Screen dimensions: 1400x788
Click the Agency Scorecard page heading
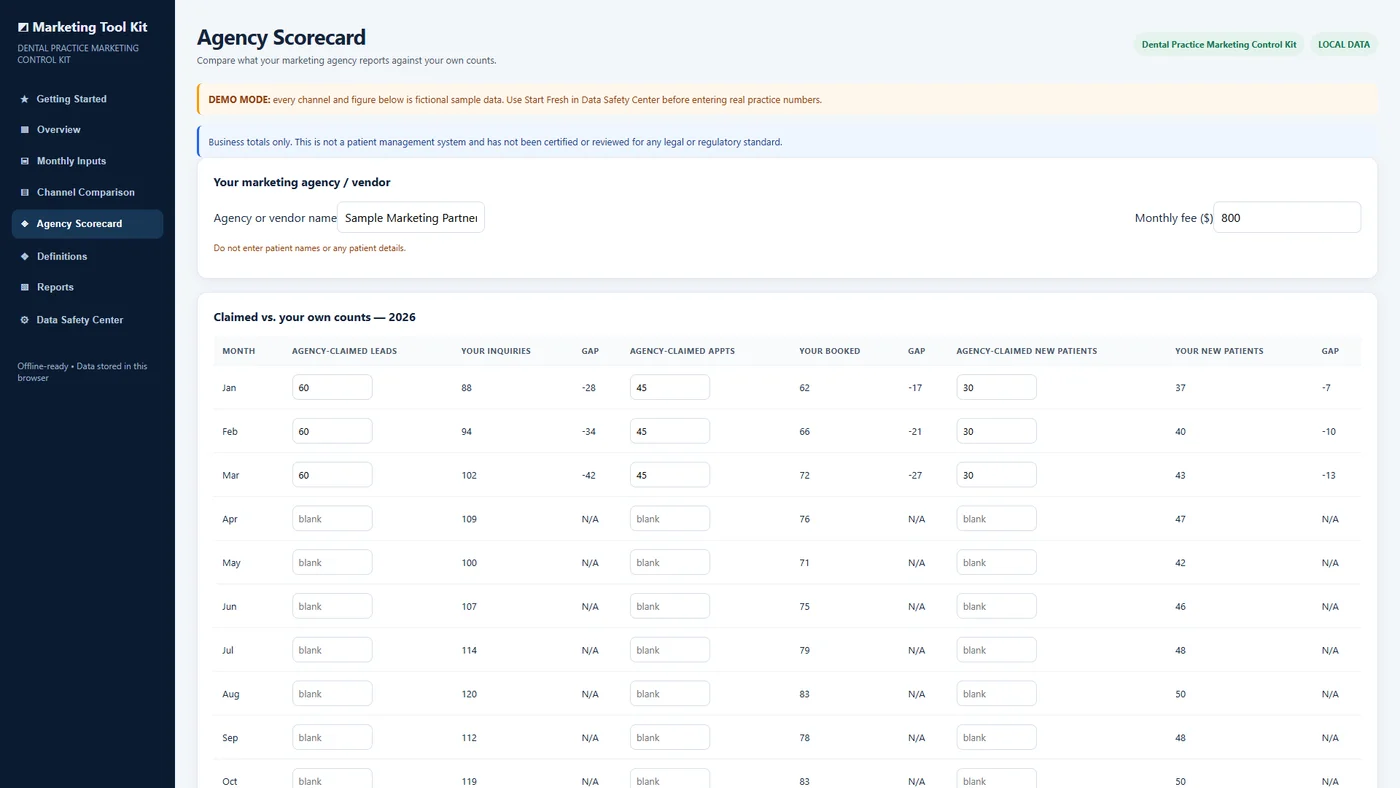[281, 38]
